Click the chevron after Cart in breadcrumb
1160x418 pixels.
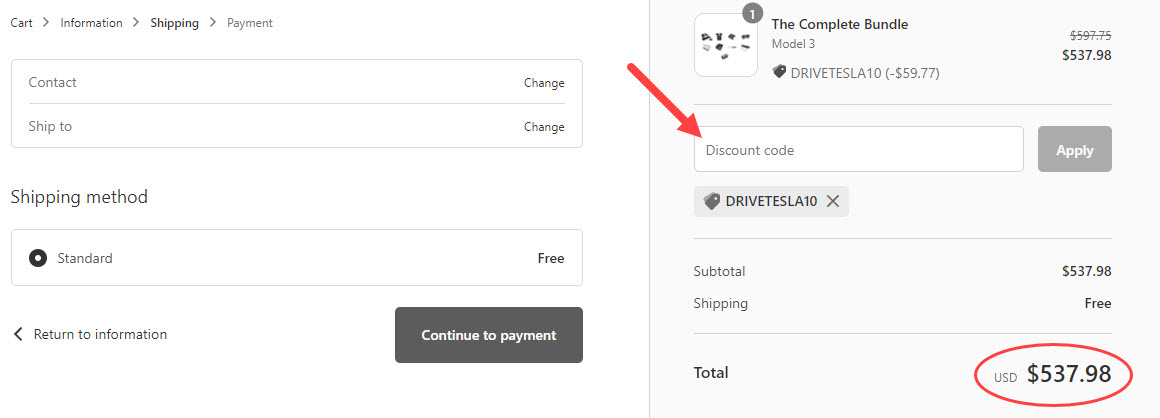[x=46, y=23]
